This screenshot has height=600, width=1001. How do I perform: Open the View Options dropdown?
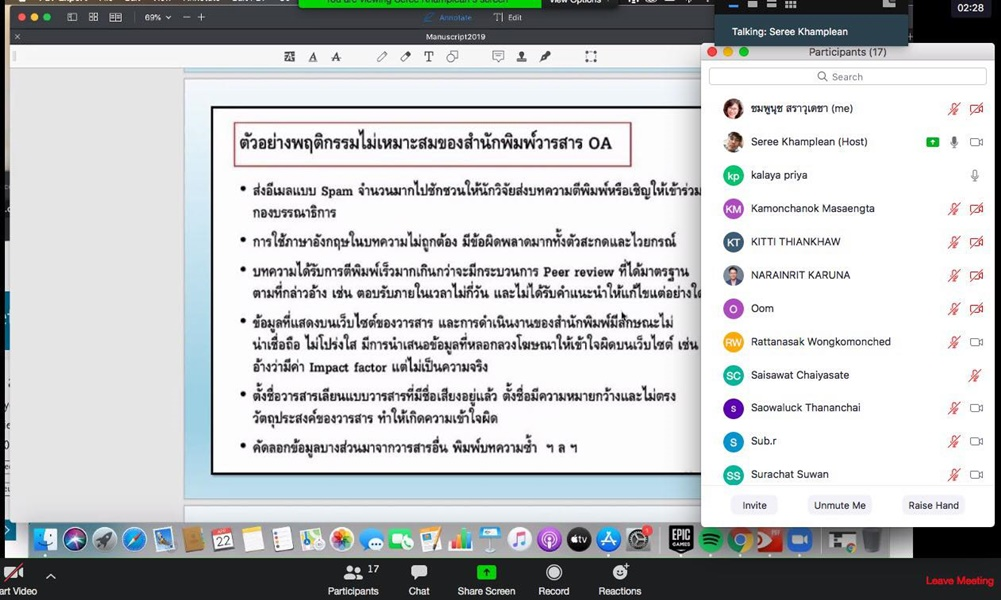click(577, 3)
